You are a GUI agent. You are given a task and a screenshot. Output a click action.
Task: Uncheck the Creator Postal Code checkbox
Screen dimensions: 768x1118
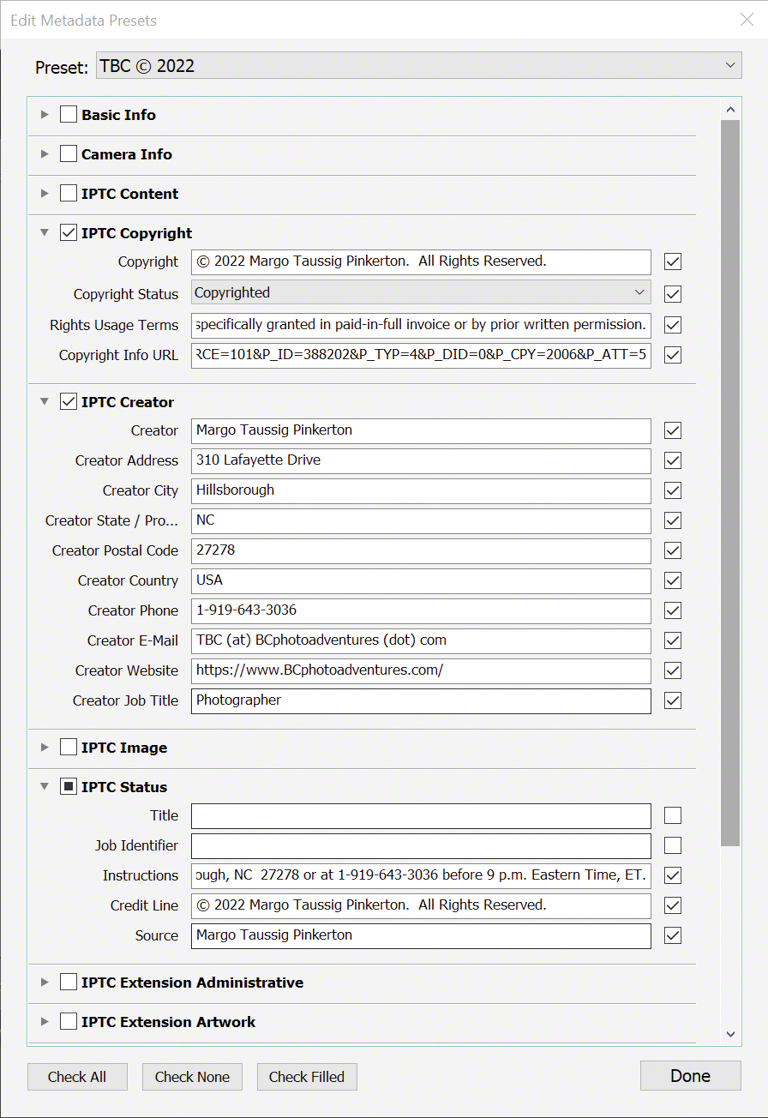(x=672, y=550)
